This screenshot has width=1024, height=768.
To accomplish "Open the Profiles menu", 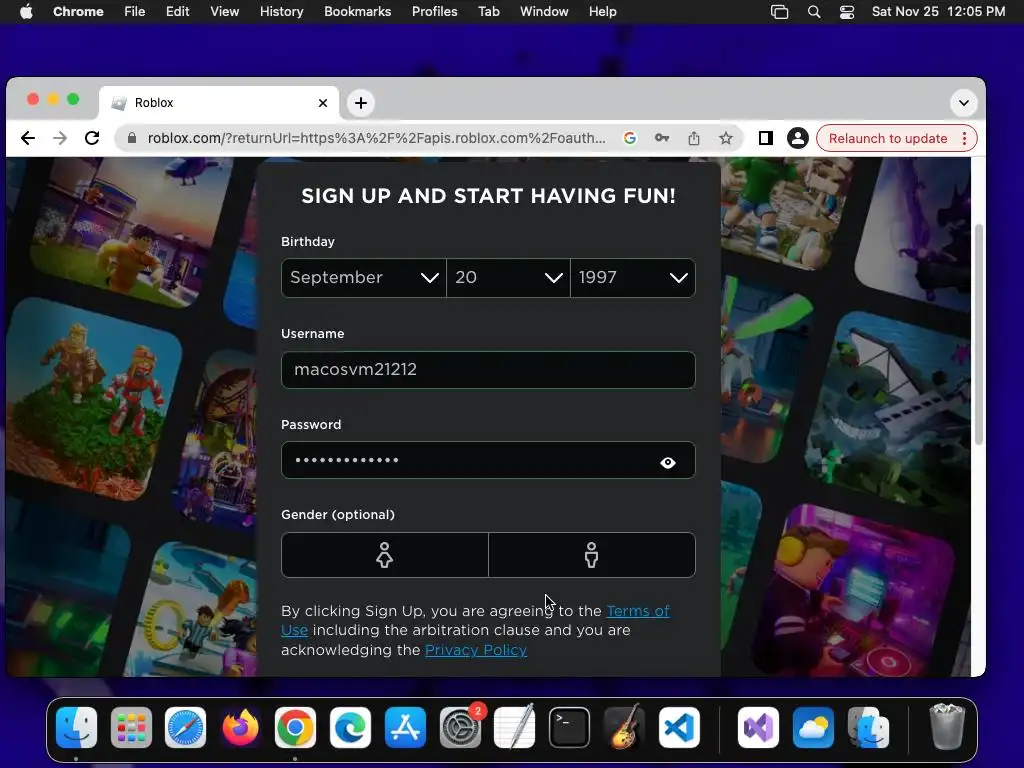I will click(x=434, y=11).
